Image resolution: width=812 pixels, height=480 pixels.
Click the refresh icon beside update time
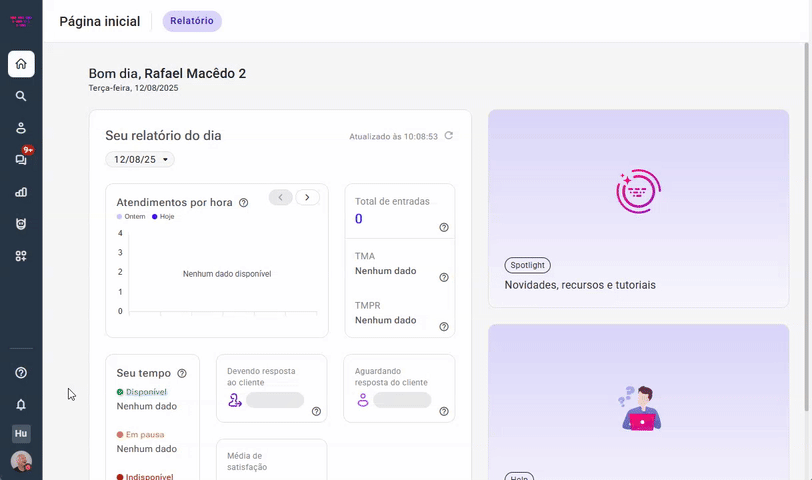tap(449, 136)
